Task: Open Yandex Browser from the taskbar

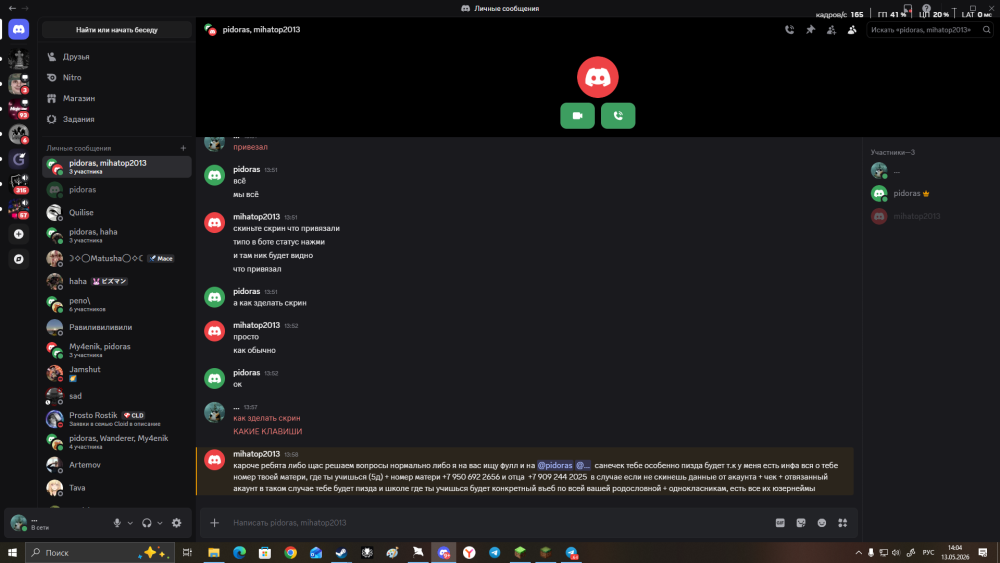Action: pyautogui.click(x=469, y=553)
